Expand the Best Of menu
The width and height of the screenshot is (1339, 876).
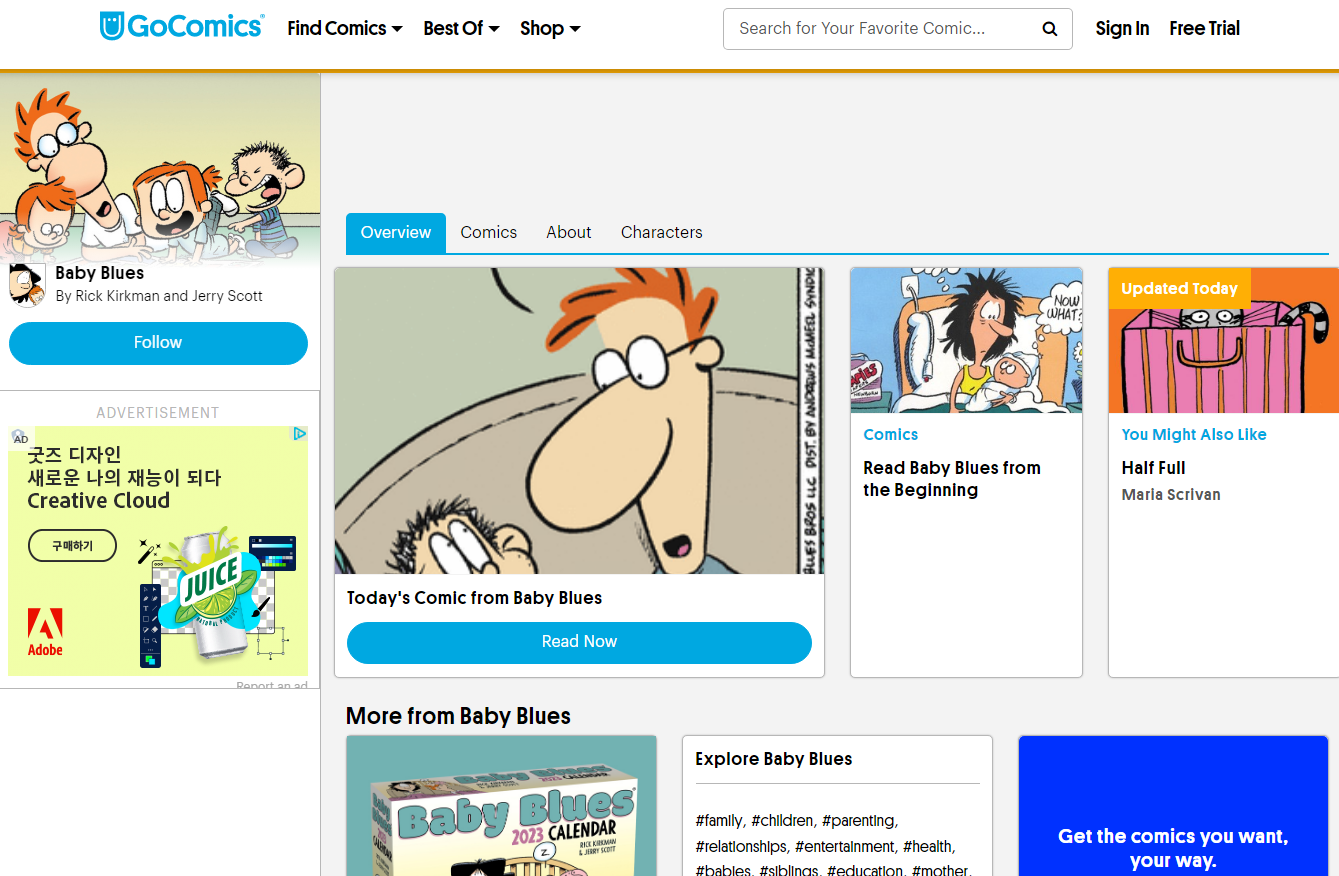coord(461,29)
